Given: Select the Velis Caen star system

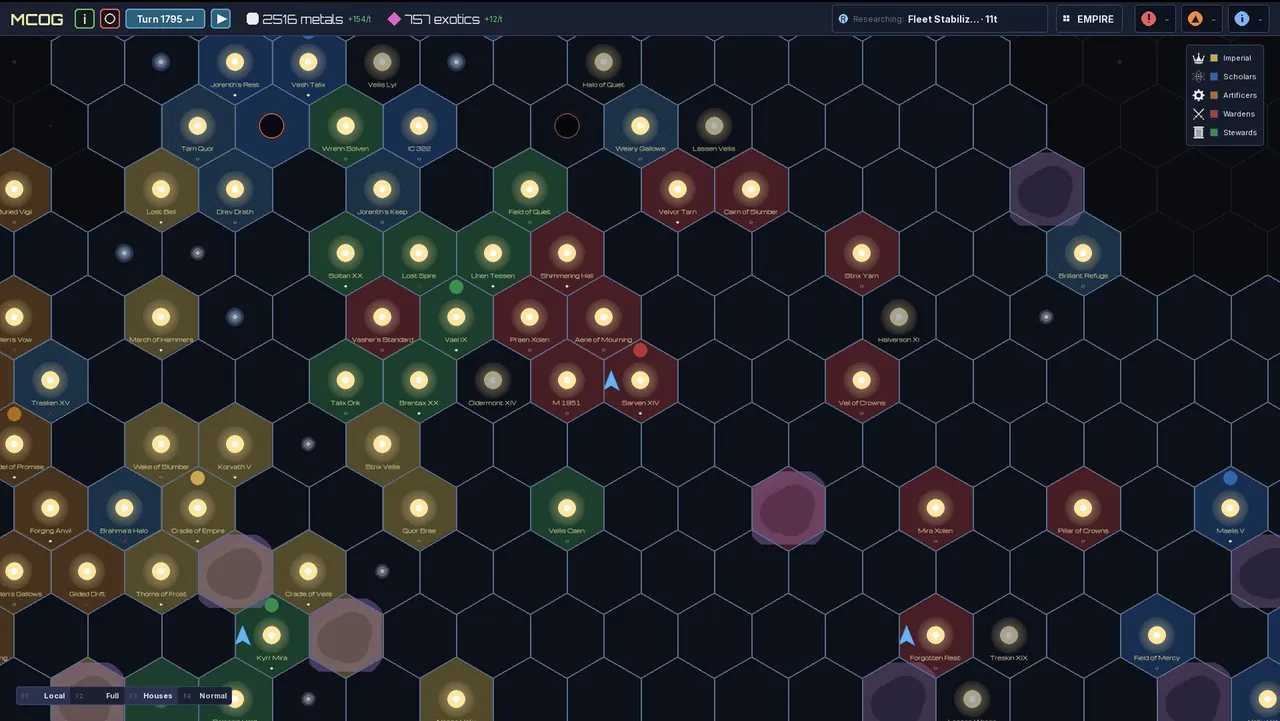Looking at the screenshot, I should click(x=567, y=508).
